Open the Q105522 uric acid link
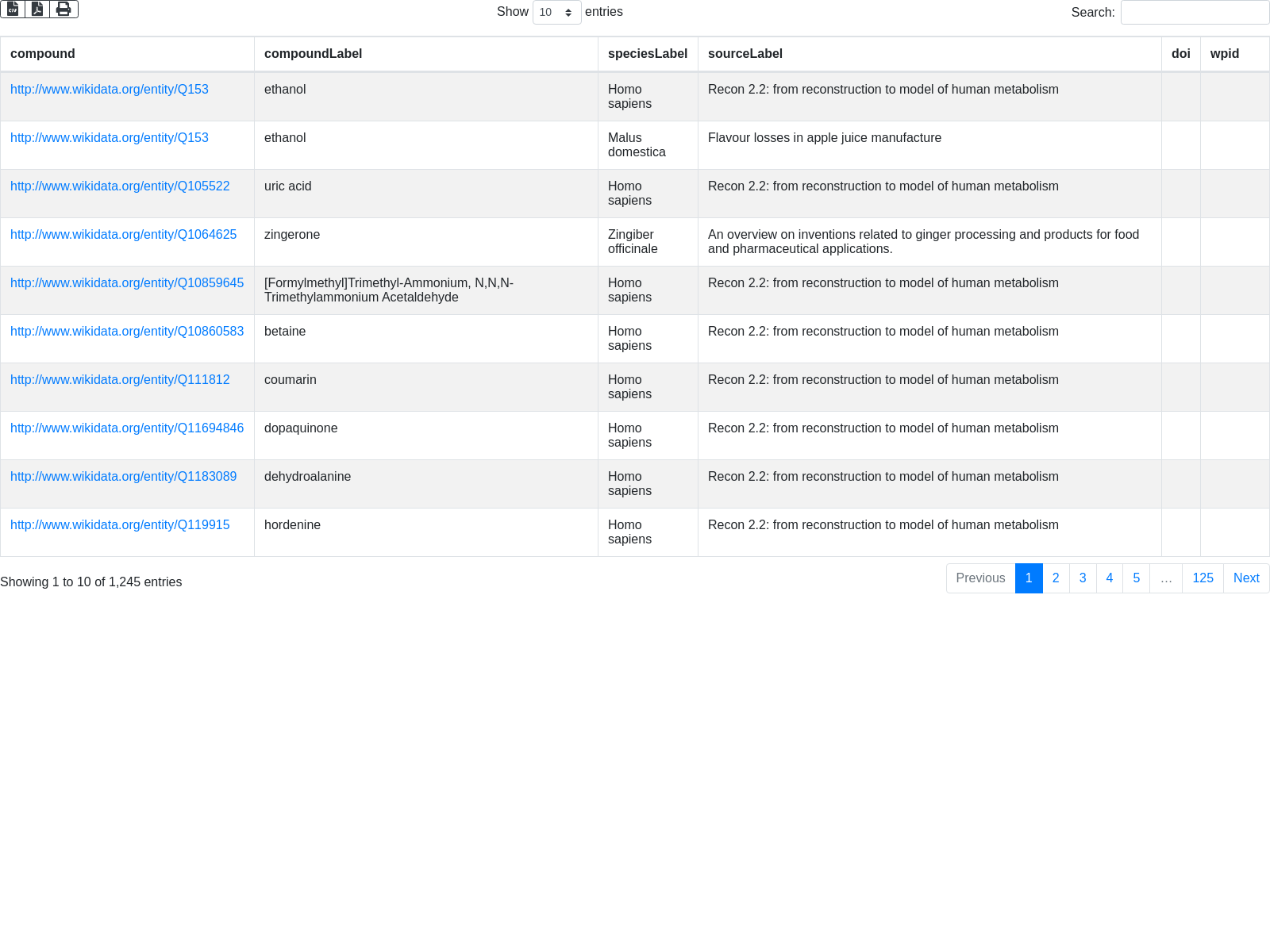Viewport: 1270px width, 952px height. 120,186
